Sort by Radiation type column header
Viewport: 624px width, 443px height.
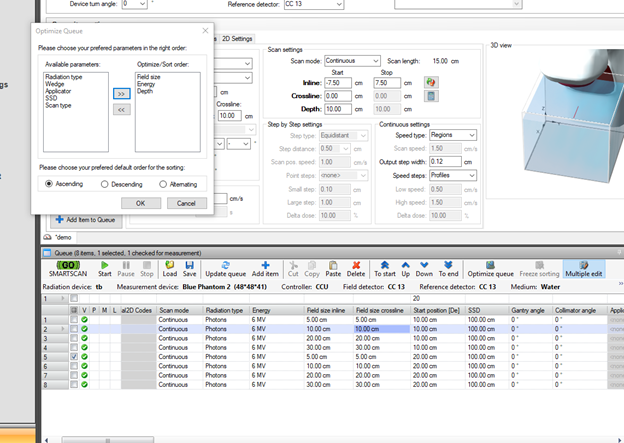pos(226,310)
